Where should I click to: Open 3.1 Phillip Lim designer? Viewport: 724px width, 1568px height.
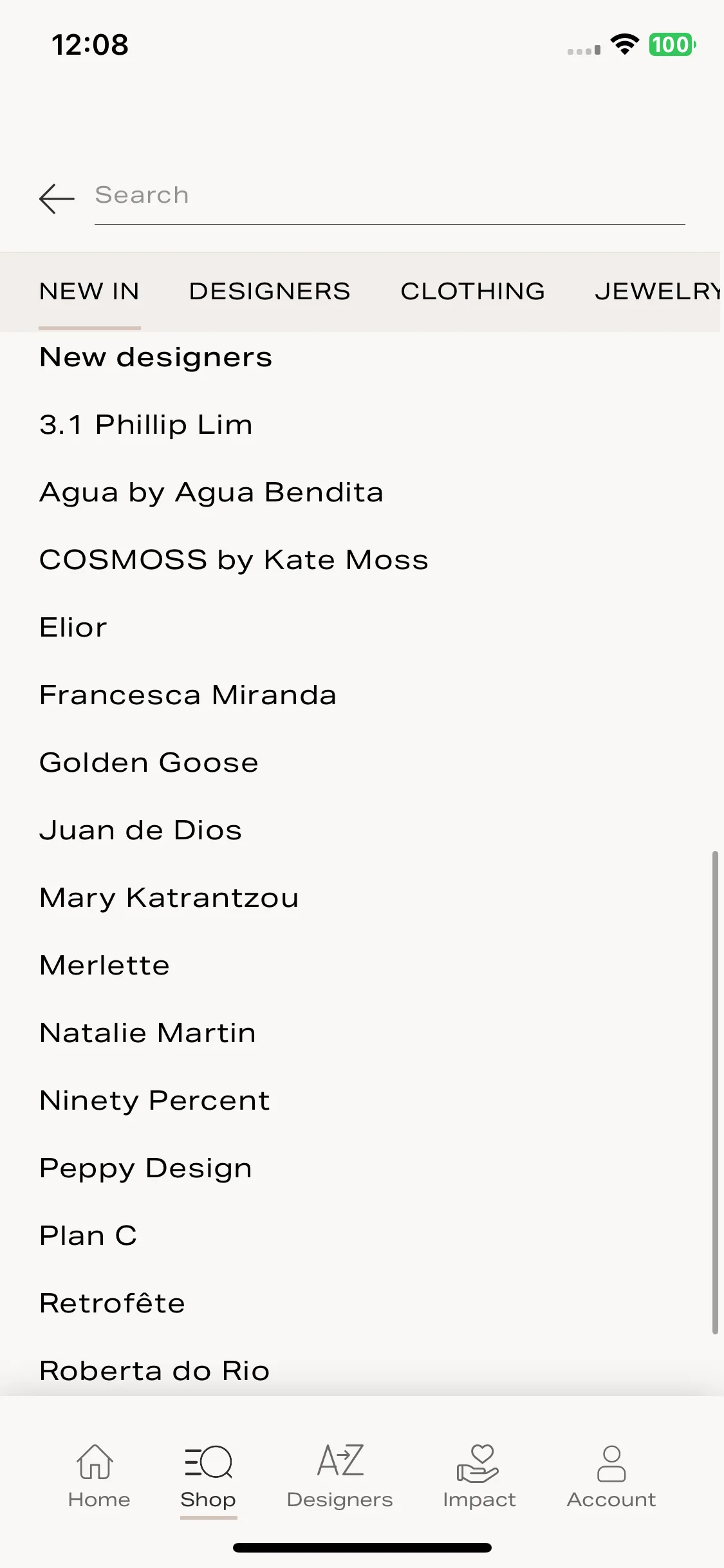click(x=146, y=425)
